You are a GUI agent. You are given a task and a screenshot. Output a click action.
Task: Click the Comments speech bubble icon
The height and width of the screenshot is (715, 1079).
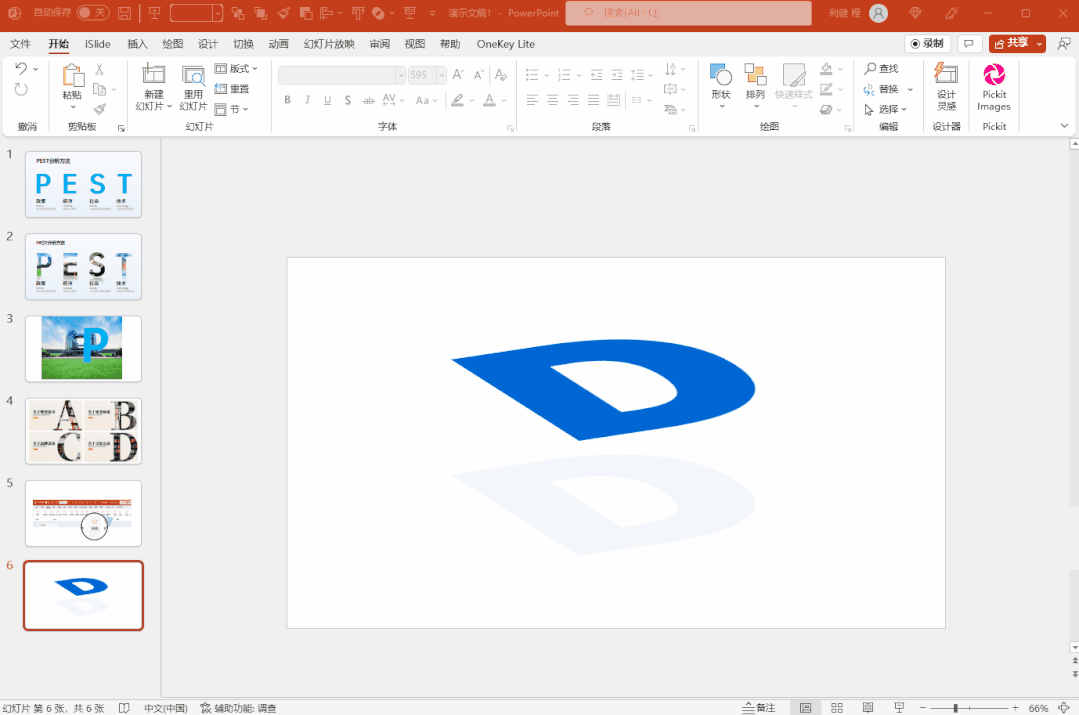[x=969, y=43]
